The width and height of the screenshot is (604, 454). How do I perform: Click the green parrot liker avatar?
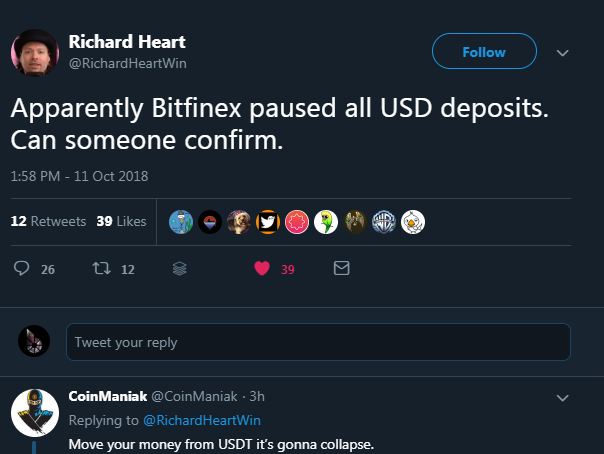pos(326,221)
